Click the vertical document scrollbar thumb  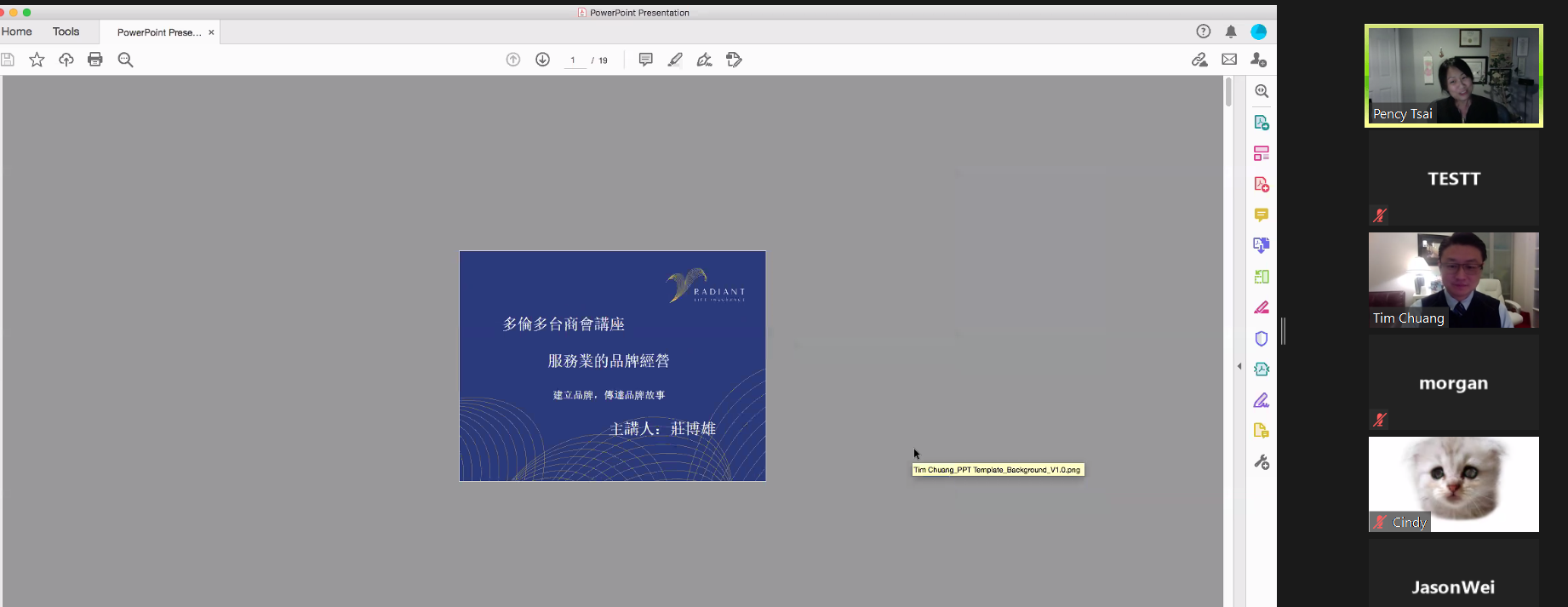1228,91
